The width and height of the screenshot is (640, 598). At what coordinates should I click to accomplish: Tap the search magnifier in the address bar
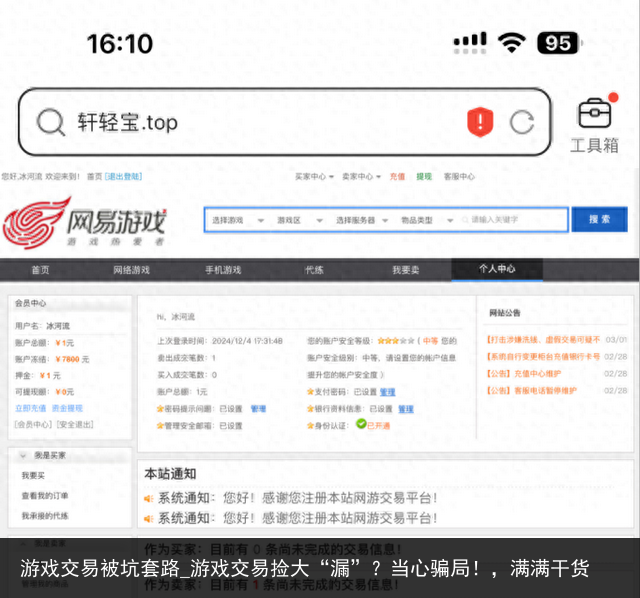click(50, 122)
